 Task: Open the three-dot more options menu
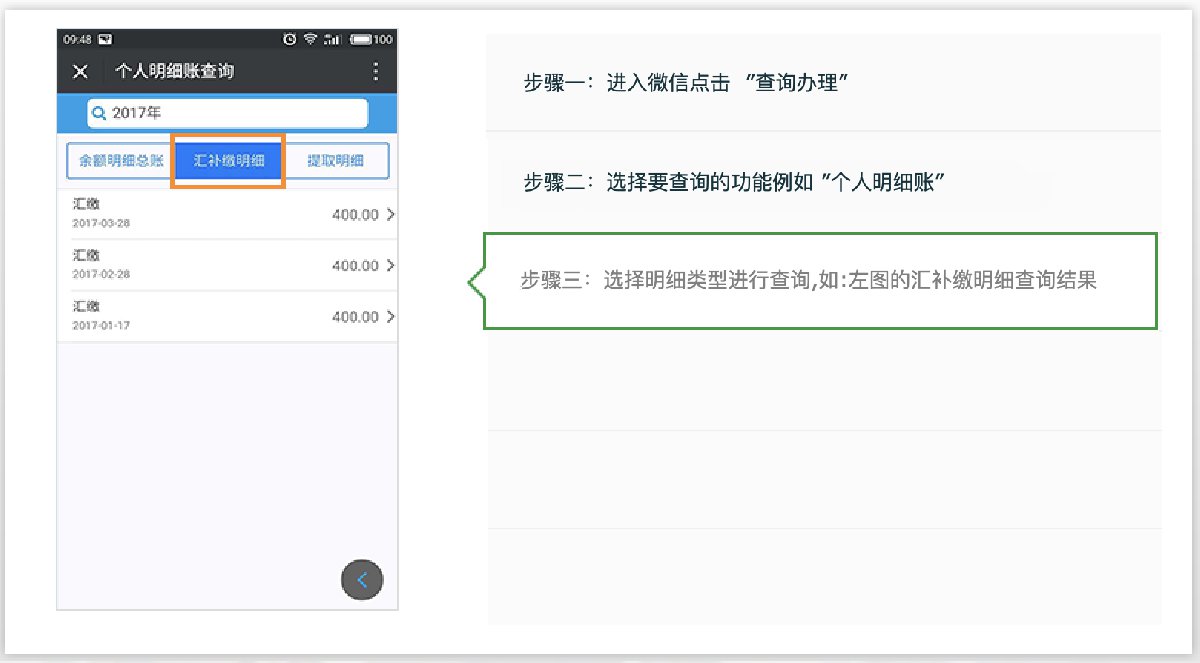(x=376, y=71)
